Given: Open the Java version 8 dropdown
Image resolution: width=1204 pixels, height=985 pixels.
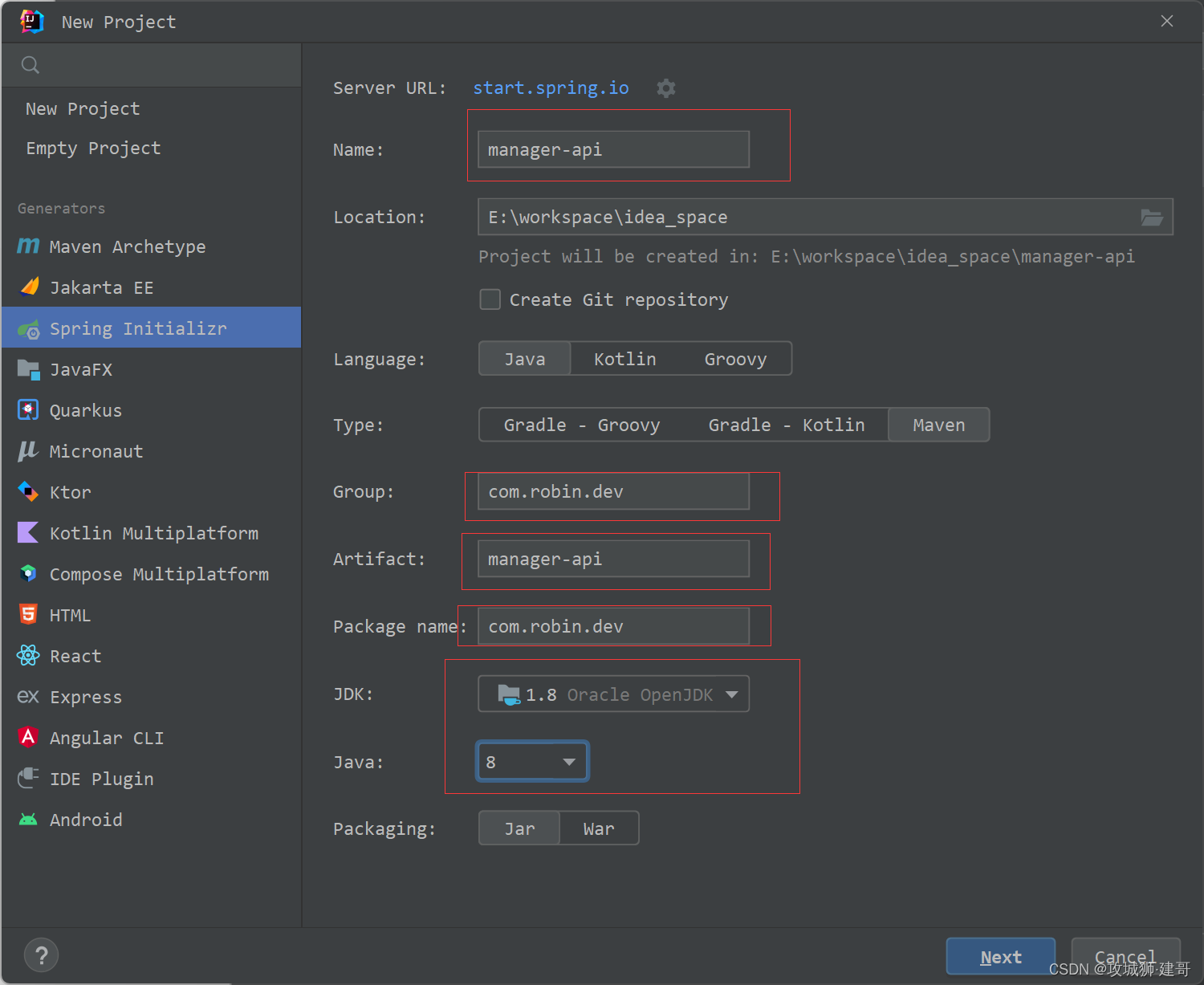Looking at the screenshot, I should click(x=533, y=762).
